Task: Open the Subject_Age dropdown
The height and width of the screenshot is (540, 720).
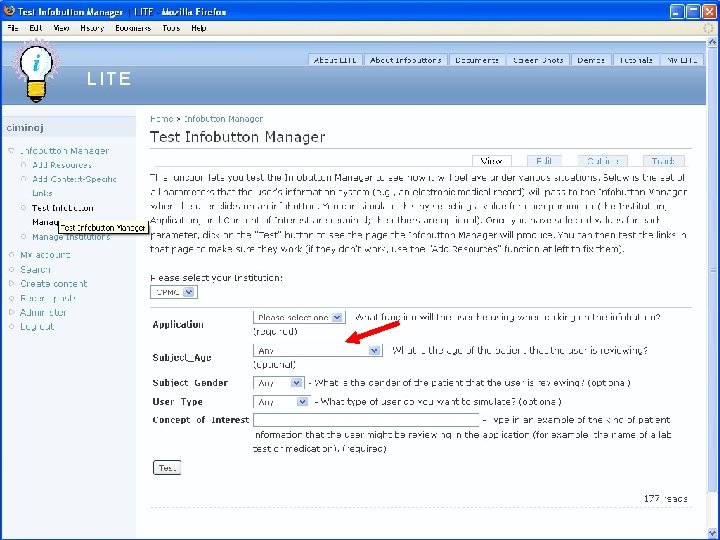Action: pos(317,350)
